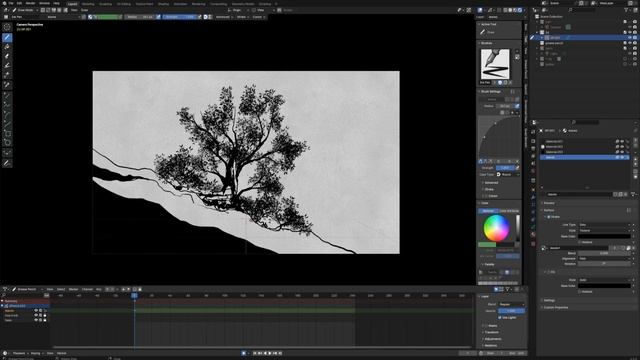The height and width of the screenshot is (360, 640).
Task: Select the Tint tool in left toolbar
Action: coord(7,66)
